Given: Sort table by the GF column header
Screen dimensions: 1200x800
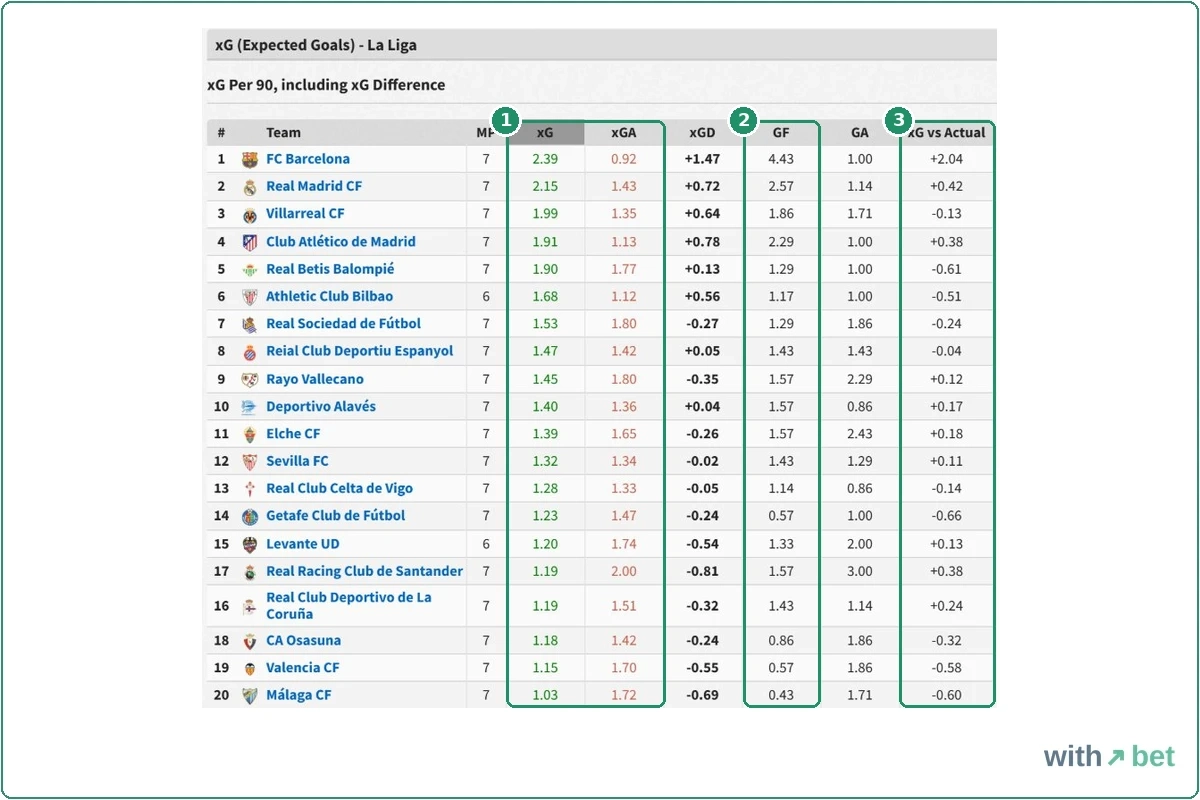Looking at the screenshot, I should [x=781, y=133].
